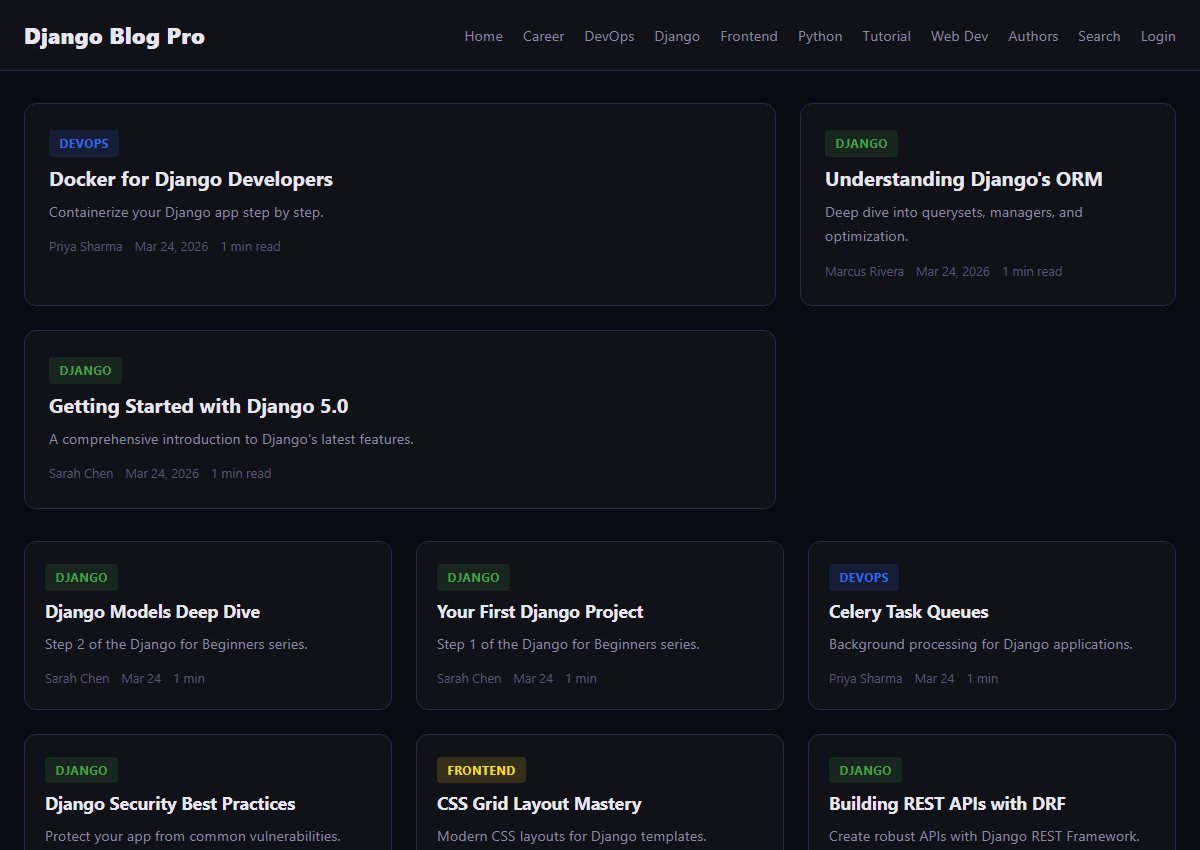Open the Authors page from the navbar

point(1033,36)
